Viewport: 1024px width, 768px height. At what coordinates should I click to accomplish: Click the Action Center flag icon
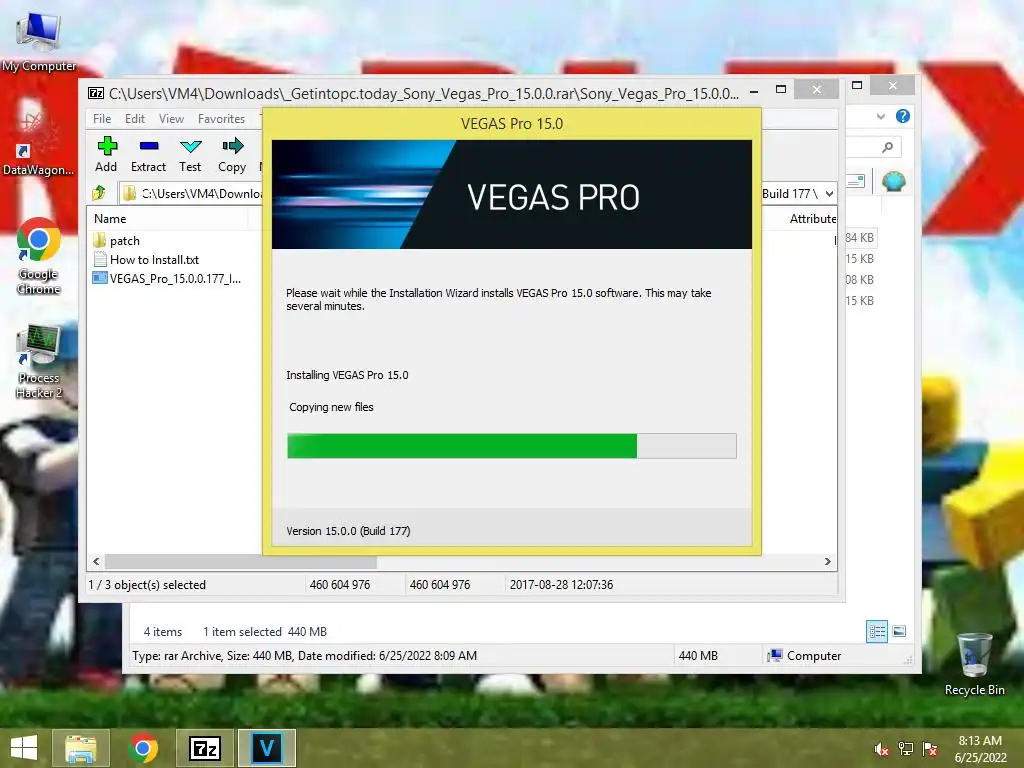point(930,749)
